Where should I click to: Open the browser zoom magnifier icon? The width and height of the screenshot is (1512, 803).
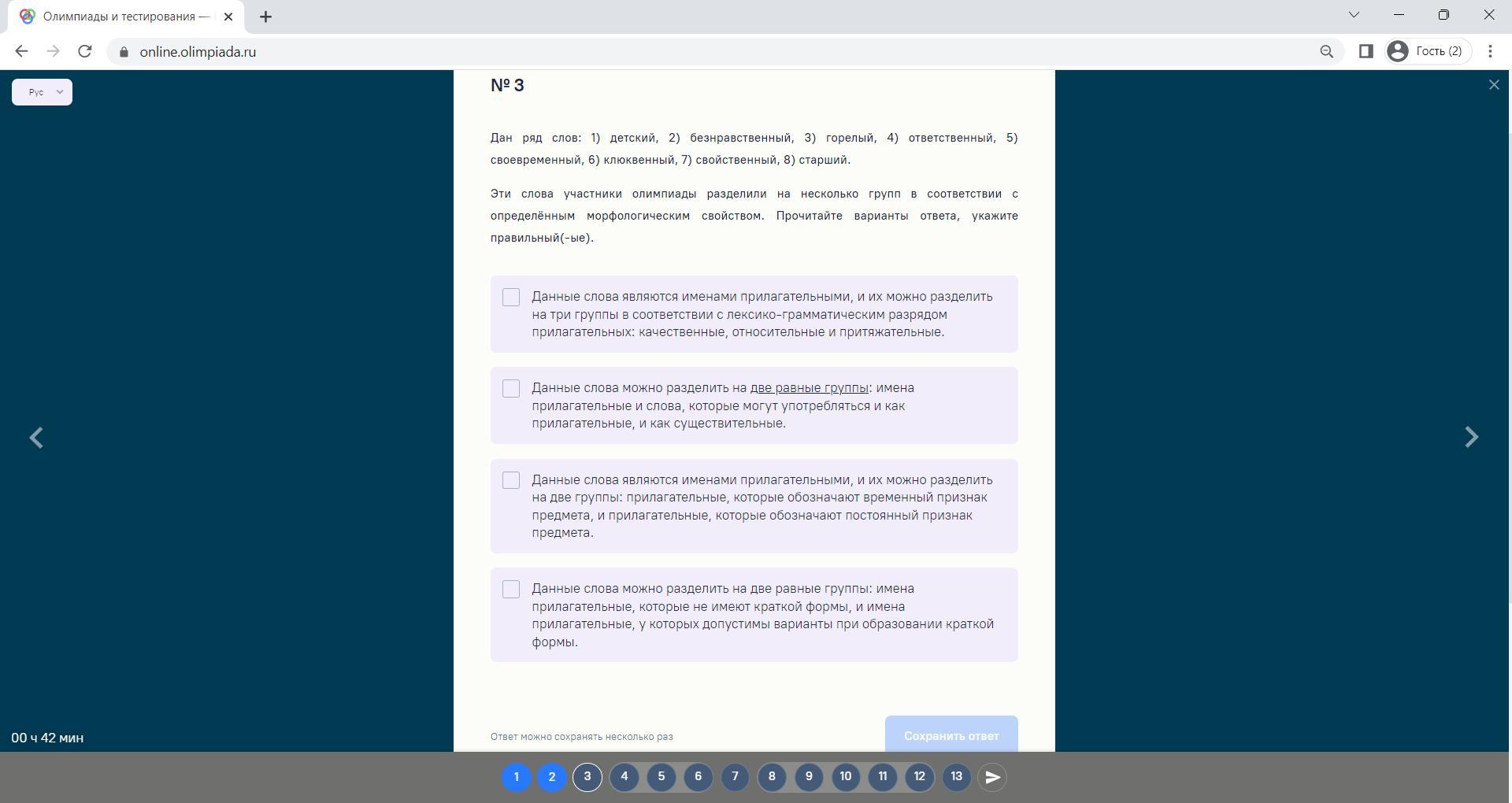[x=1326, y=52]
